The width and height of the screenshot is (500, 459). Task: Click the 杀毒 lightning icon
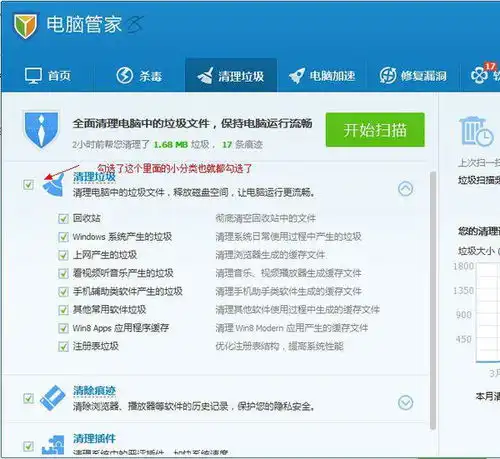tap(125, 75)
